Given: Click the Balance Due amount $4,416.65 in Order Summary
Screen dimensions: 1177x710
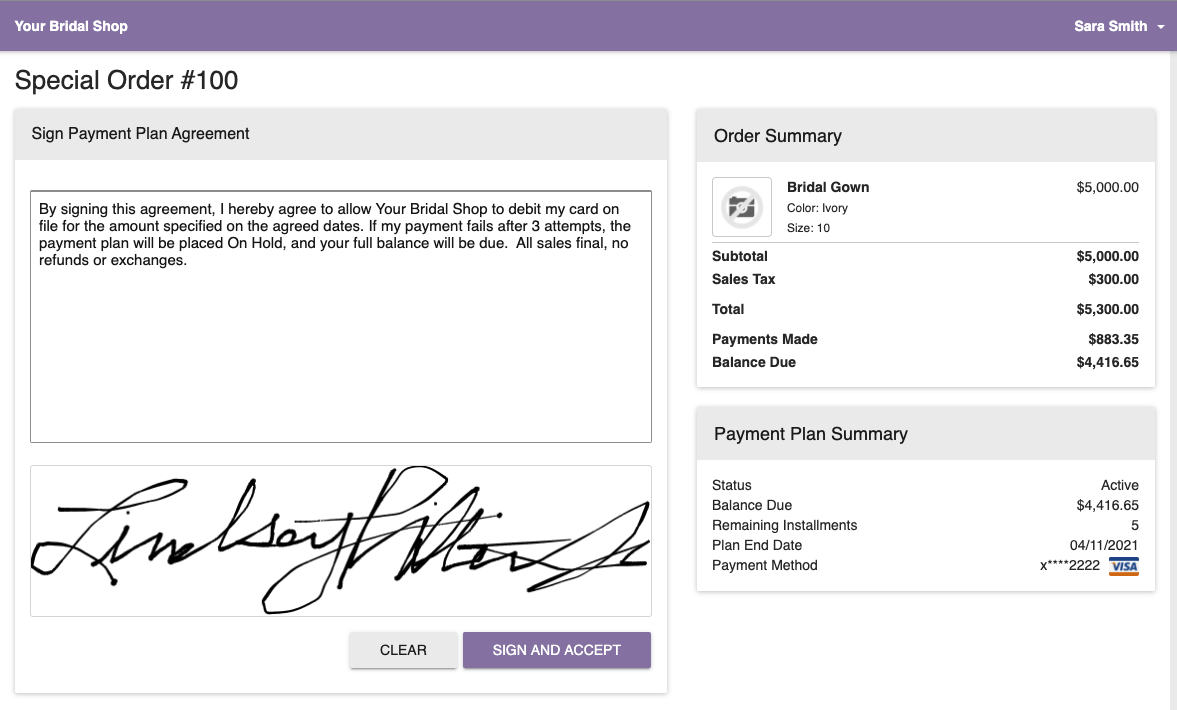Looking at the screenshot, I should [x=1107, y=363].
